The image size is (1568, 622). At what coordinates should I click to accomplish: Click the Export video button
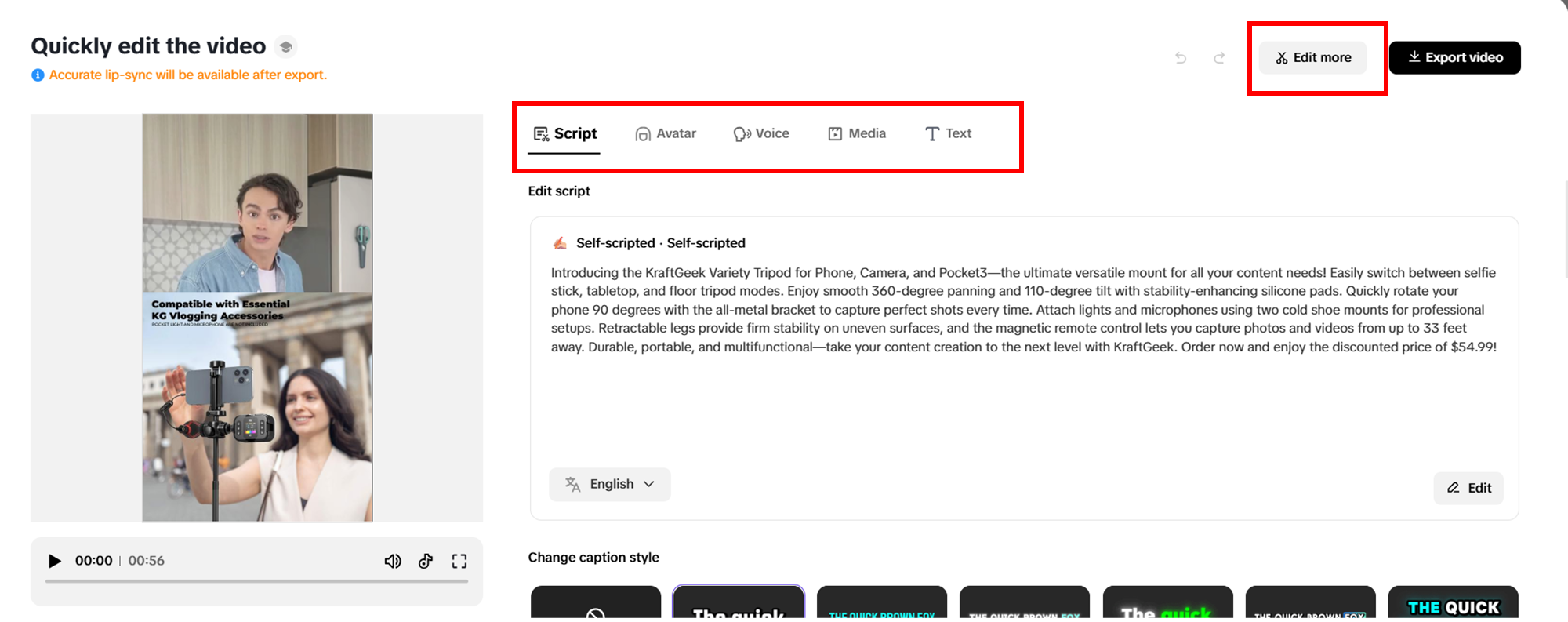click(1454, 58)
